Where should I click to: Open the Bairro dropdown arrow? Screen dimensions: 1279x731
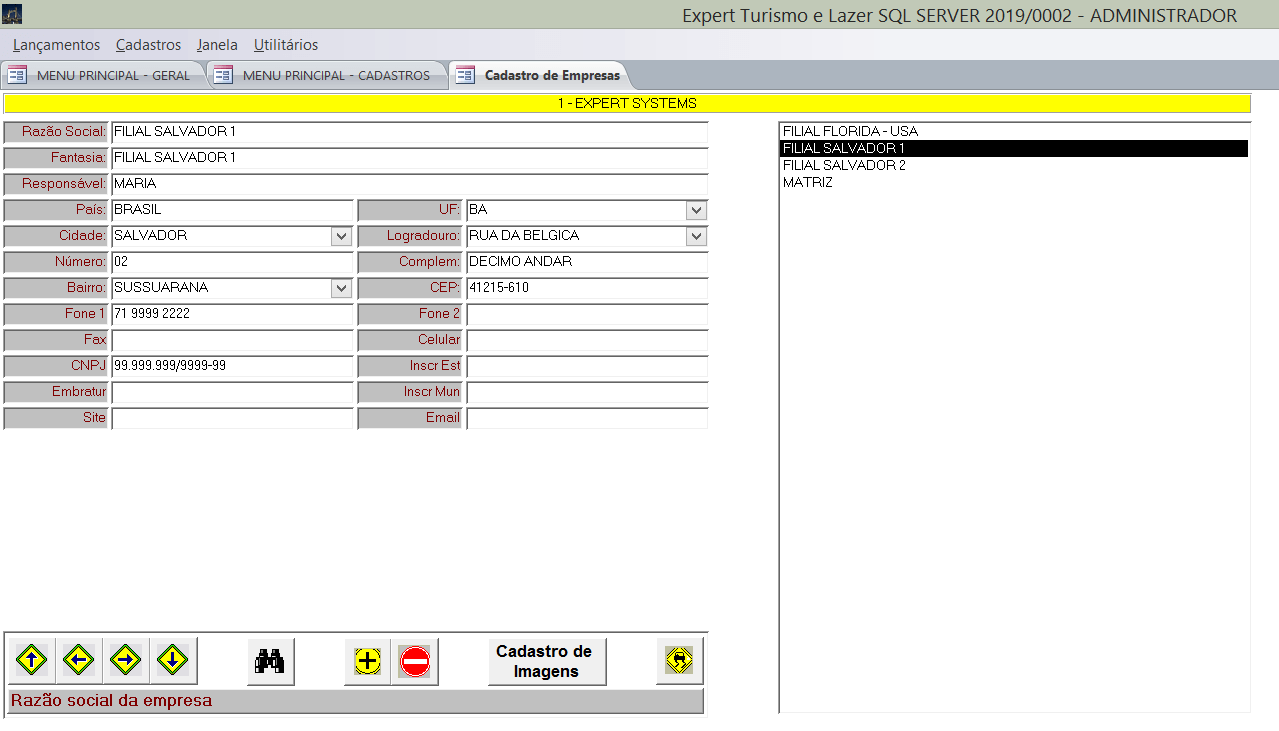(x=342, y=288)
